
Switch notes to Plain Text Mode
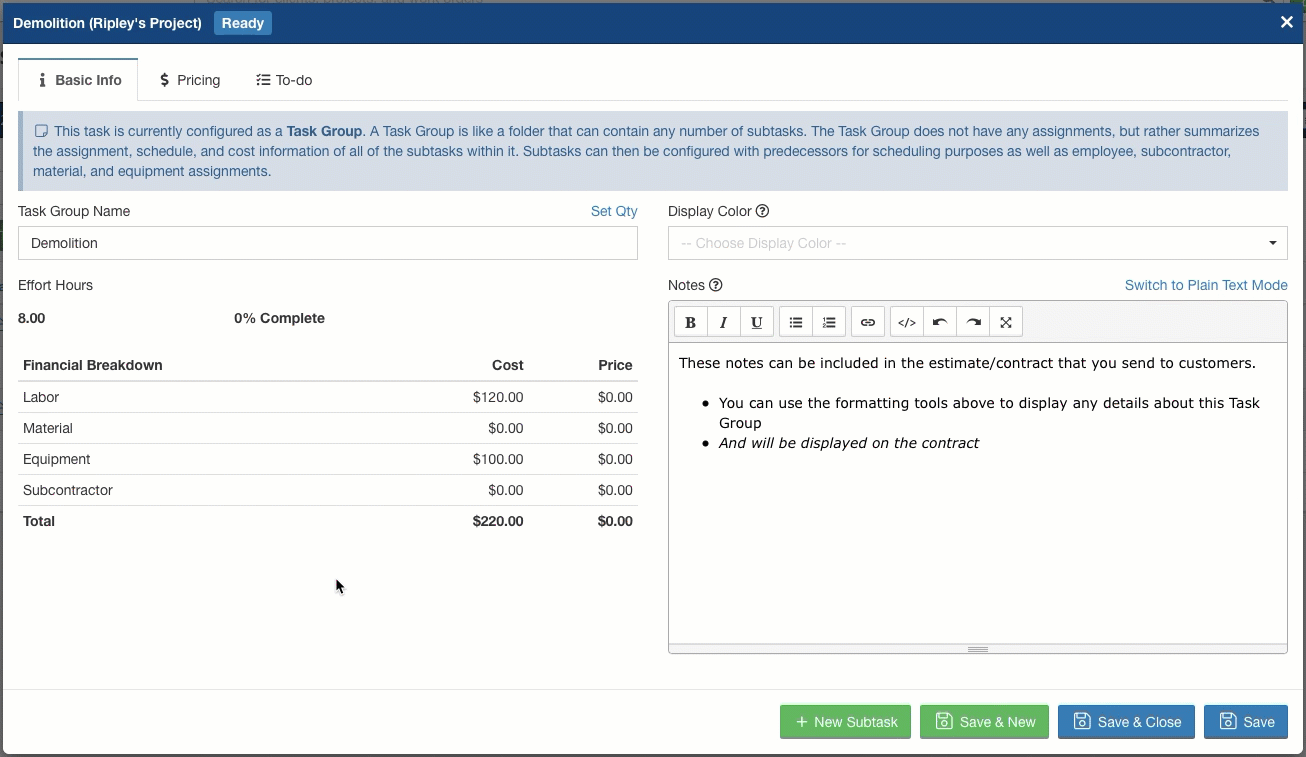point(1206,285)
